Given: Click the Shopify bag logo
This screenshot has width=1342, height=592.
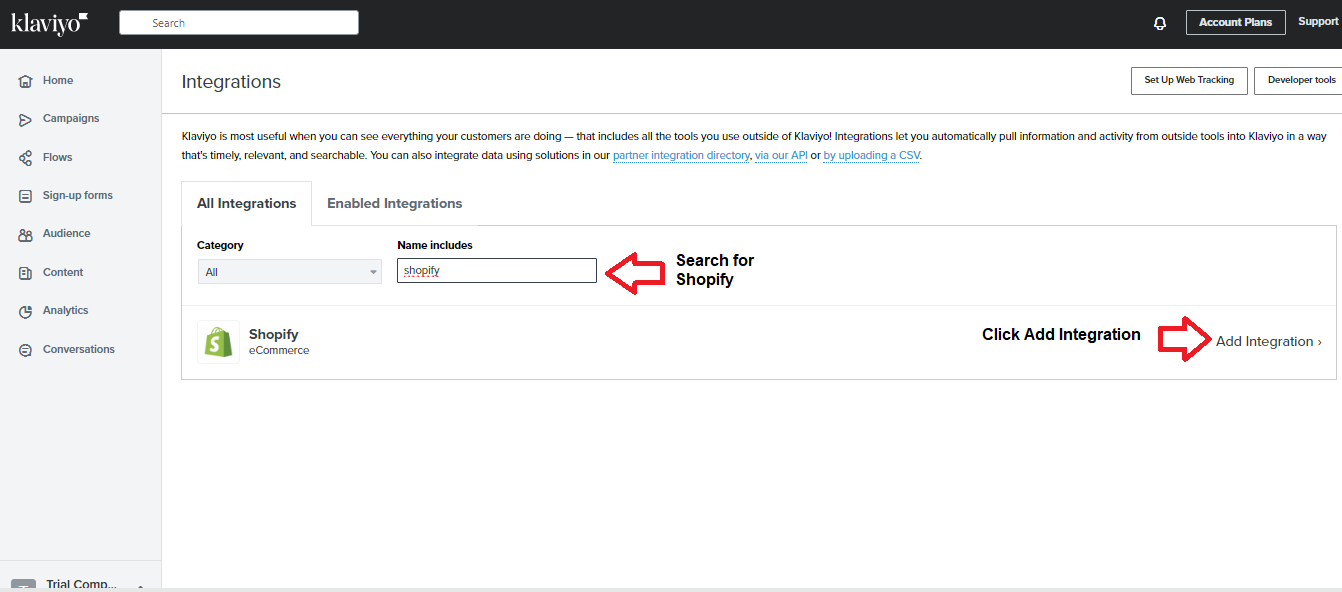Looking at the screenshot, I should coord(218,342).
